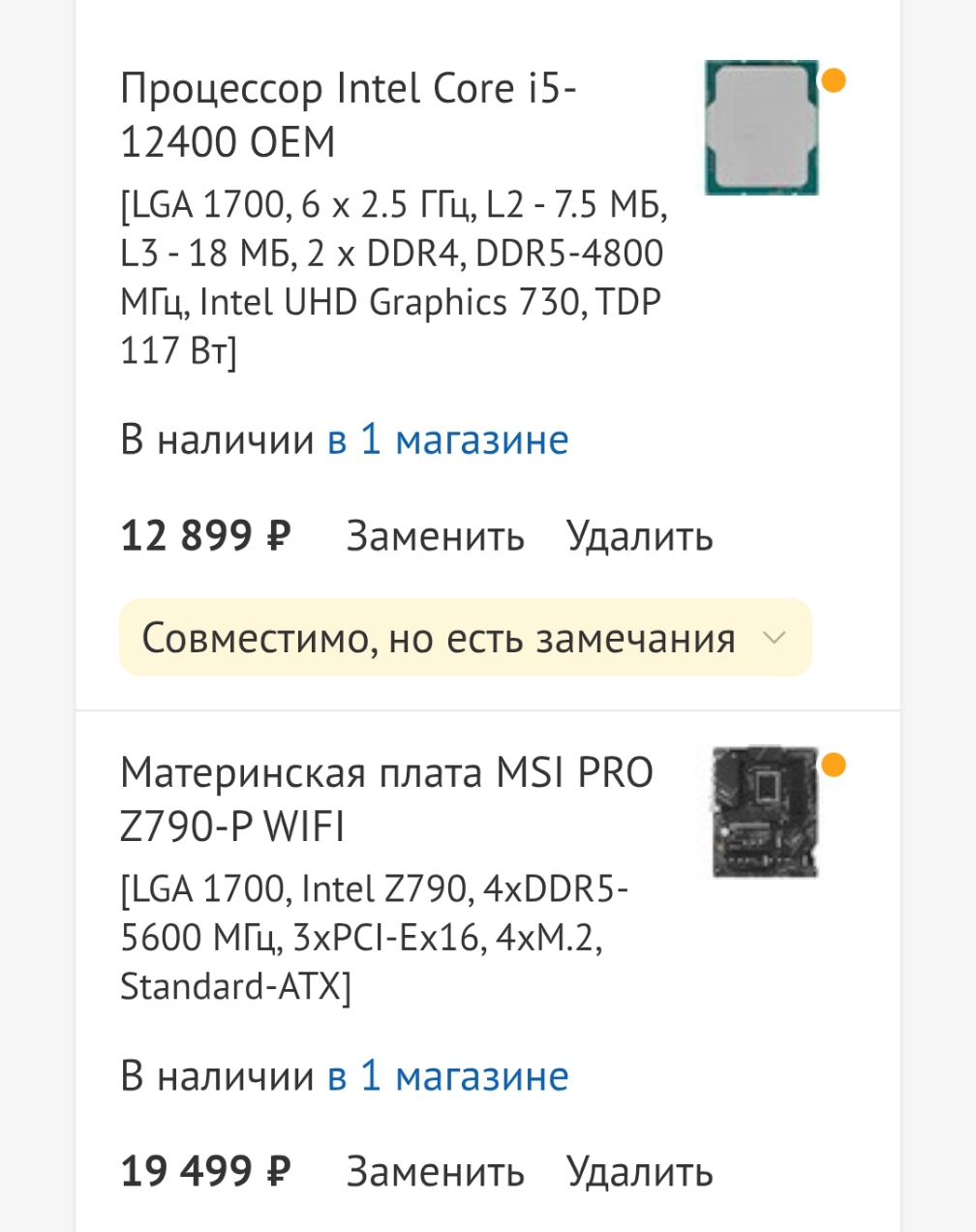This screenshot has height=1232, width=976.
Task: Tap the 'В наличии' label under the processor
Action: point(218,439)
